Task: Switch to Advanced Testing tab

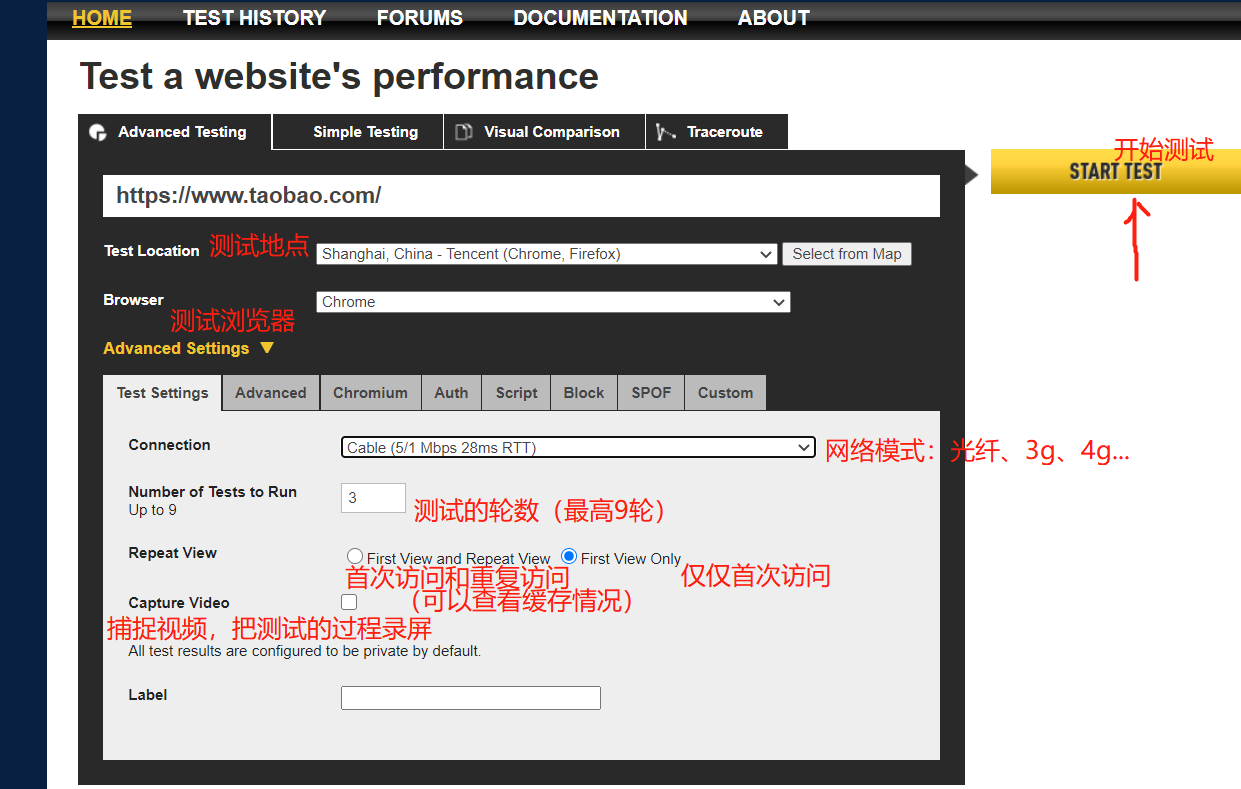Action: [175, 132]
